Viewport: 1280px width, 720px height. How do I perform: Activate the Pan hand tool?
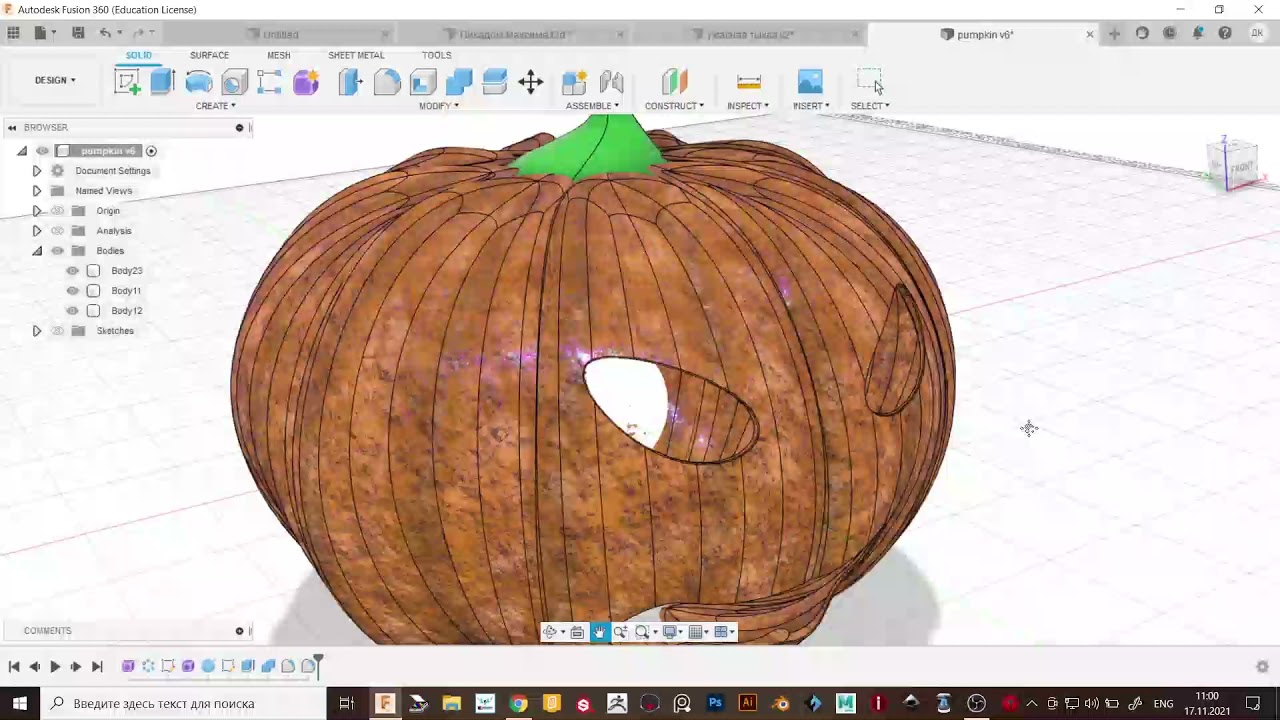[x=599, y=632]
